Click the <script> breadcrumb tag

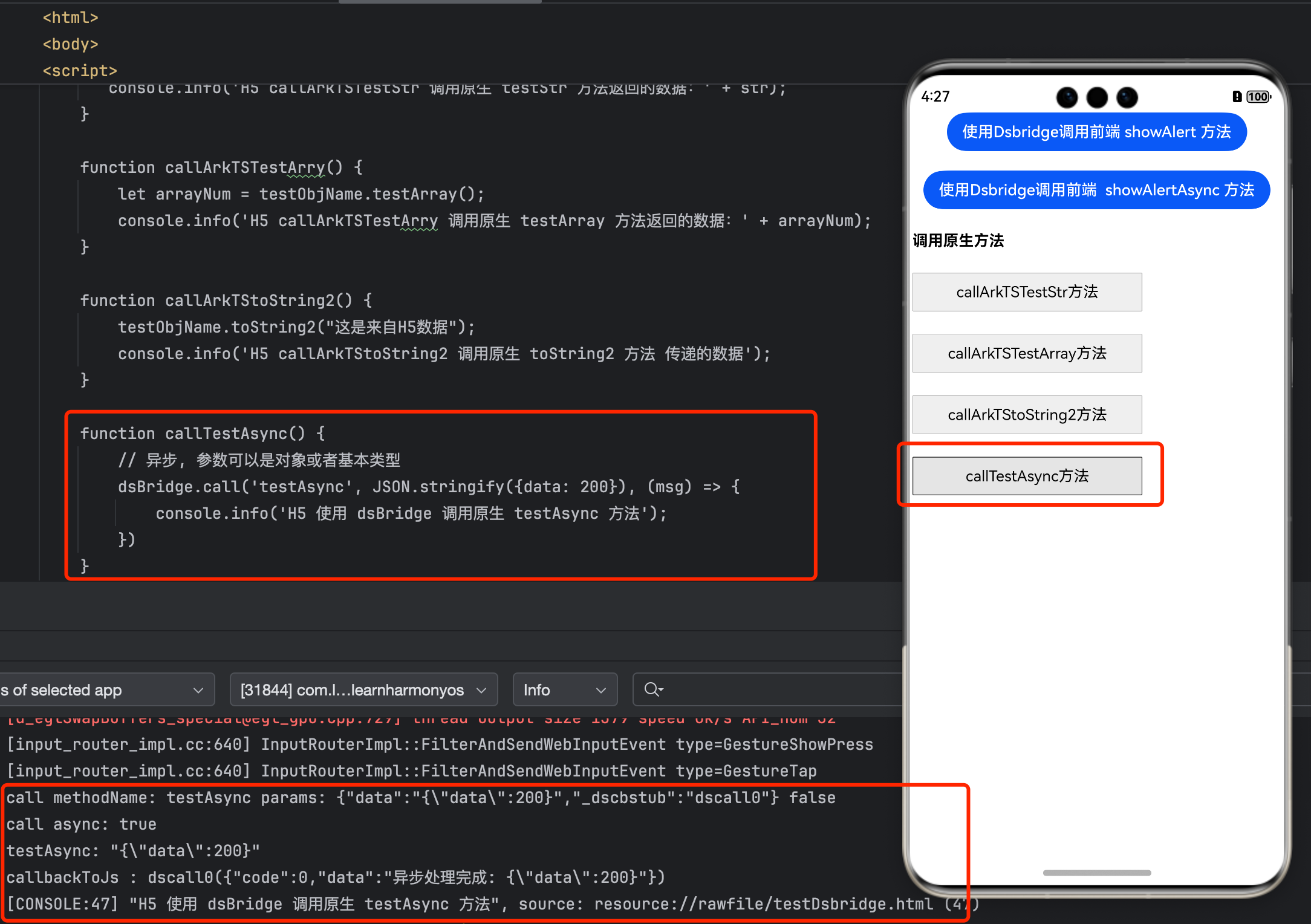coord(80,71)
